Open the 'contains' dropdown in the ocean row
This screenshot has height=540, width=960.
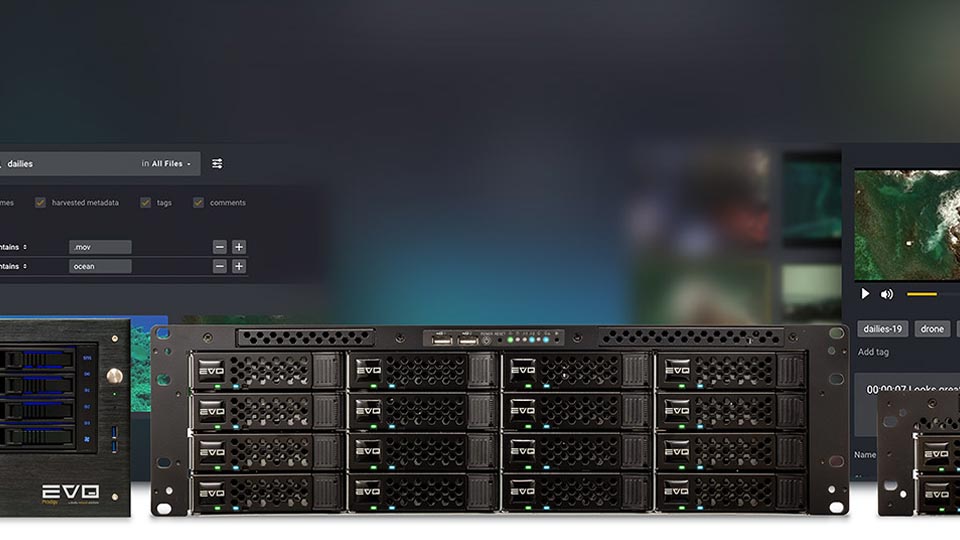[x=13, y=266]
